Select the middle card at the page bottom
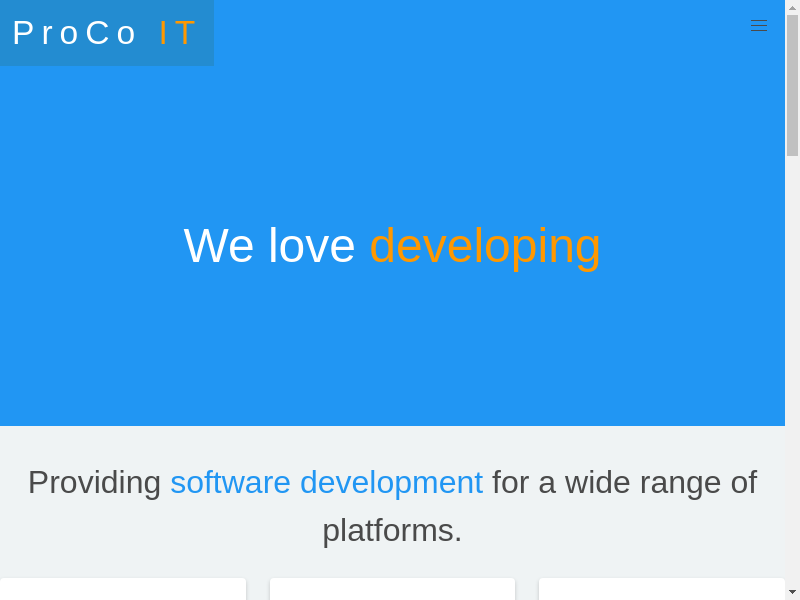800x600 pixels. point(392,589)
